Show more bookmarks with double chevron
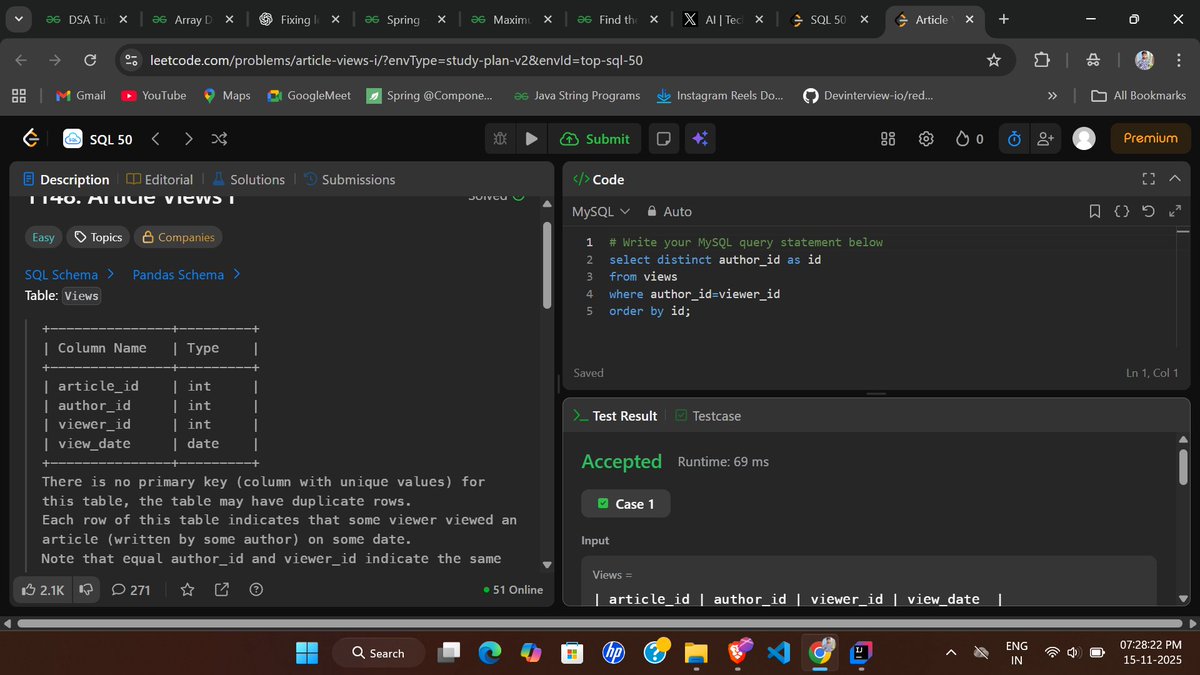The image size is (1200, 675). [x=1052, y=96]
